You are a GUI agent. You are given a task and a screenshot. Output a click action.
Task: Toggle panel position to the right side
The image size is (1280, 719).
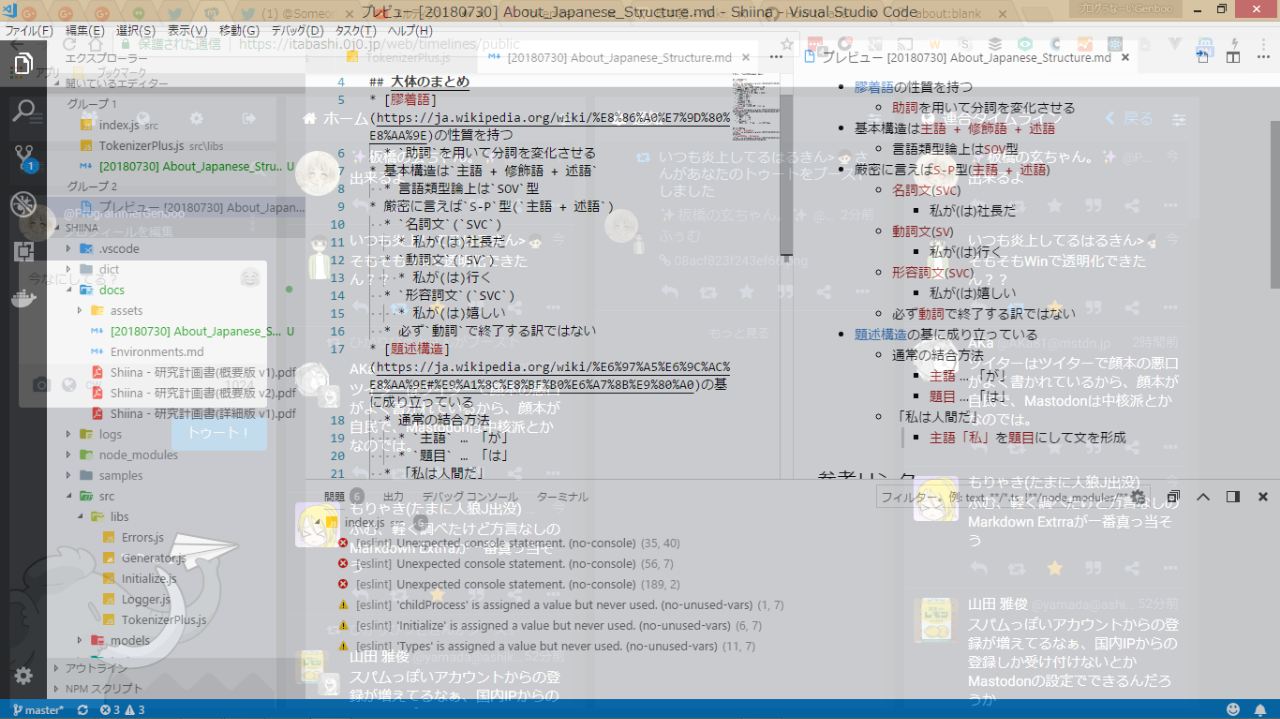[1233, 497]
